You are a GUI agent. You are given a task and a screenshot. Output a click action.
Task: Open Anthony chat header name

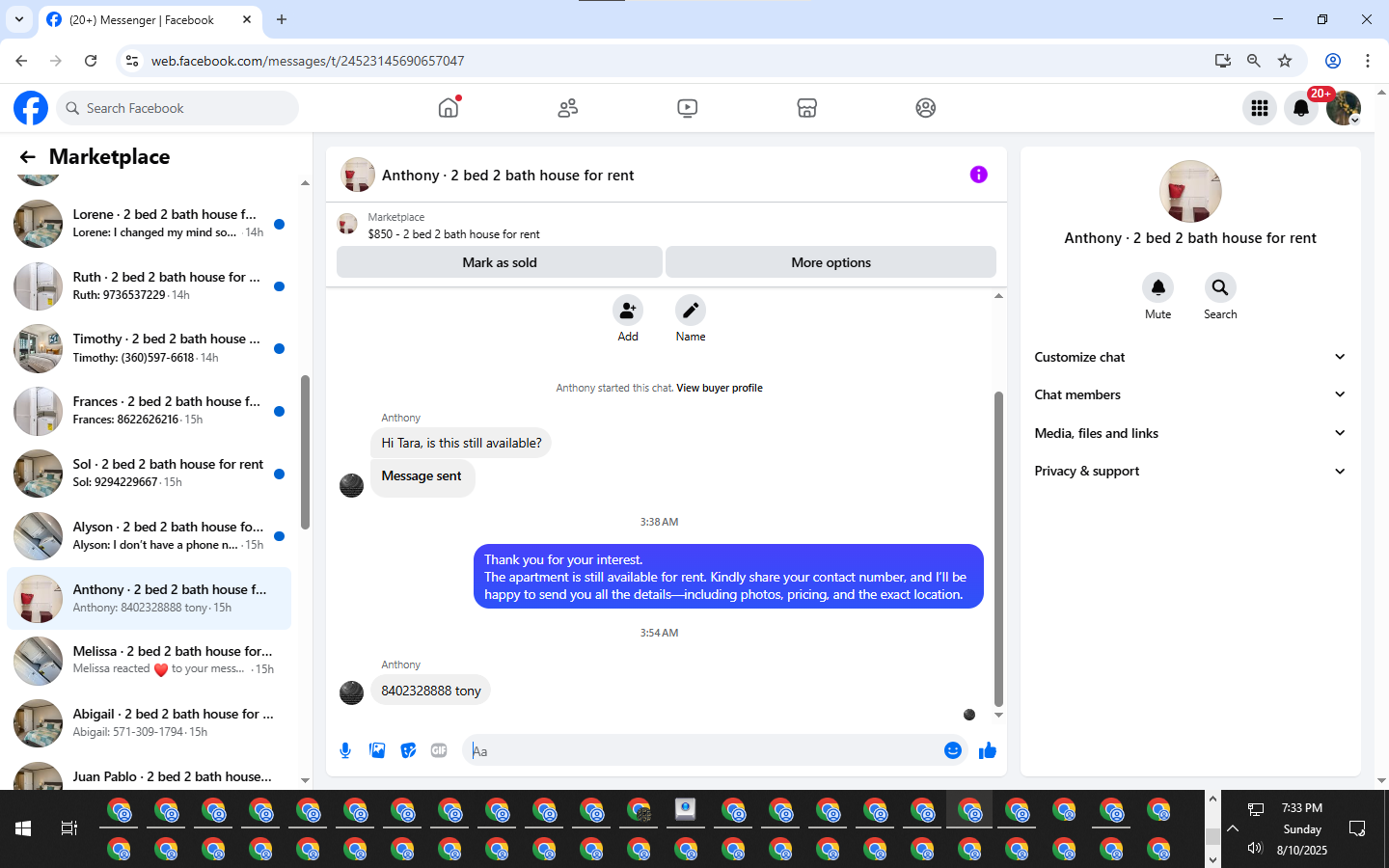[507, 176]
